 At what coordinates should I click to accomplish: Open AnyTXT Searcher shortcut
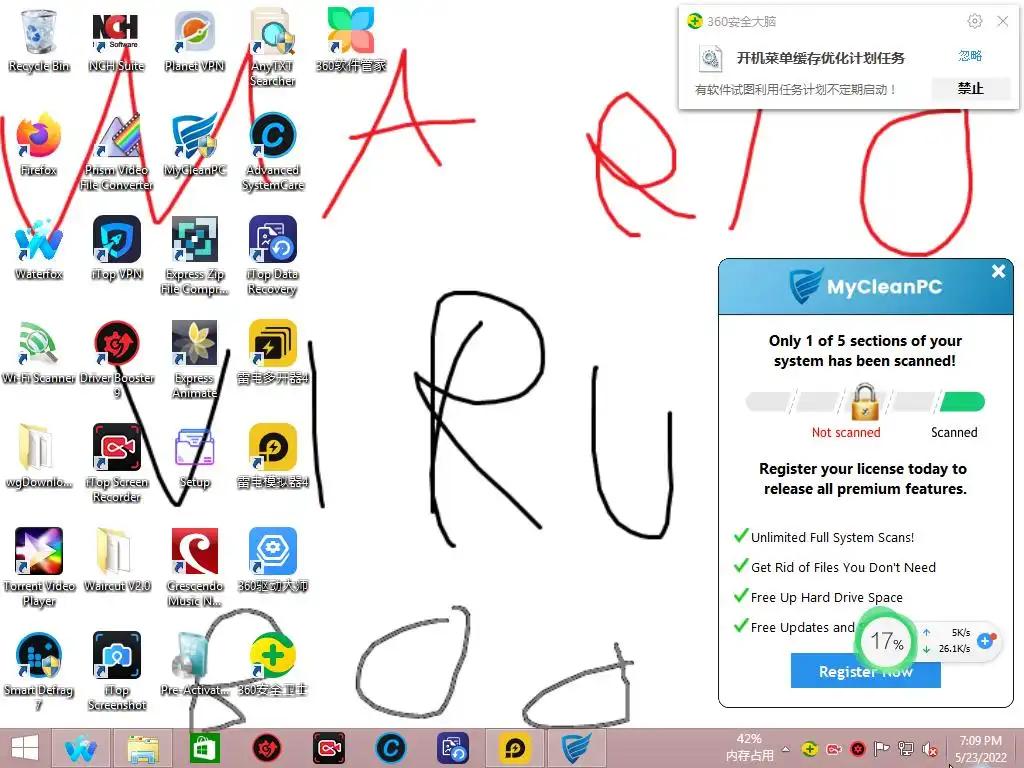pos(273,47)
